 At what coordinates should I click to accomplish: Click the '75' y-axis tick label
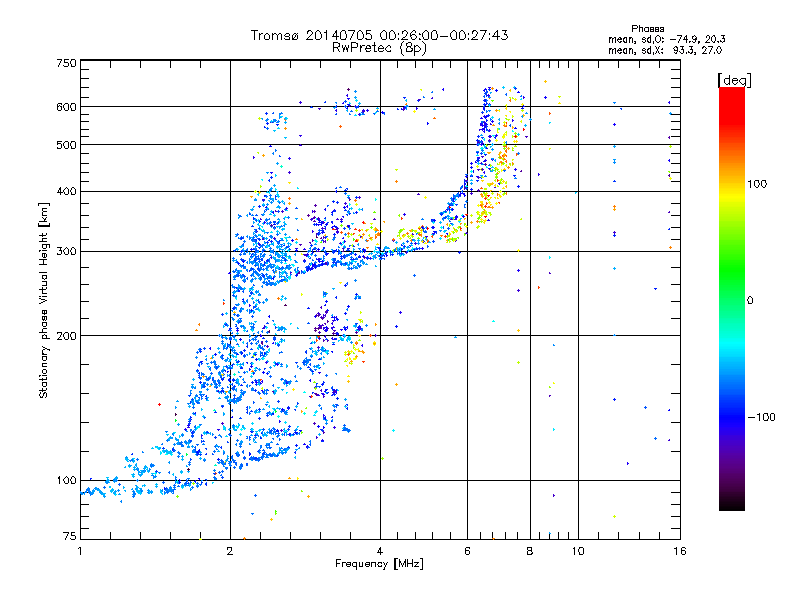pyautogui.click(x=70, y=536)
